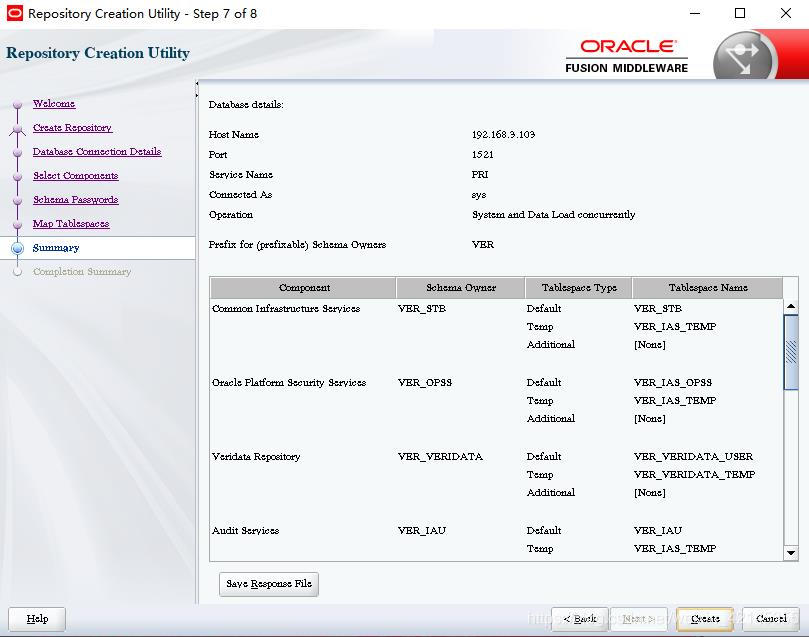Click the table scrollbar up arrow
The height and width of the screenshot is (637, 809).
coord(791,306)
